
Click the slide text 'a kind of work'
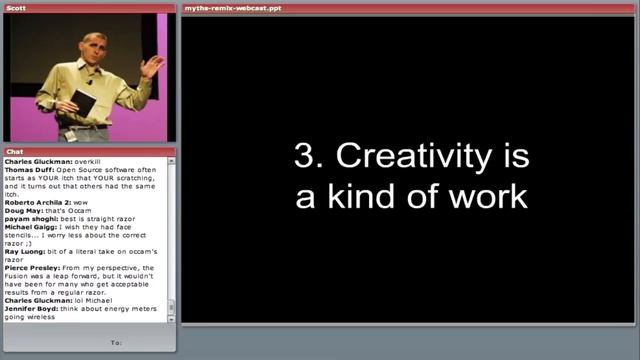pyautogui.click(x=411, y=196)
